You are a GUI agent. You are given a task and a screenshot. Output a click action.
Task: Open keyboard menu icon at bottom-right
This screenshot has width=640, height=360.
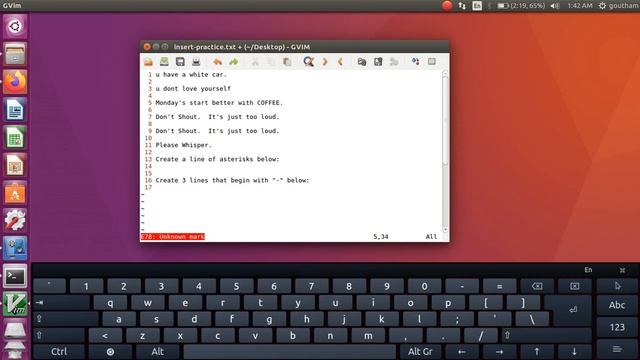[617, 349]
